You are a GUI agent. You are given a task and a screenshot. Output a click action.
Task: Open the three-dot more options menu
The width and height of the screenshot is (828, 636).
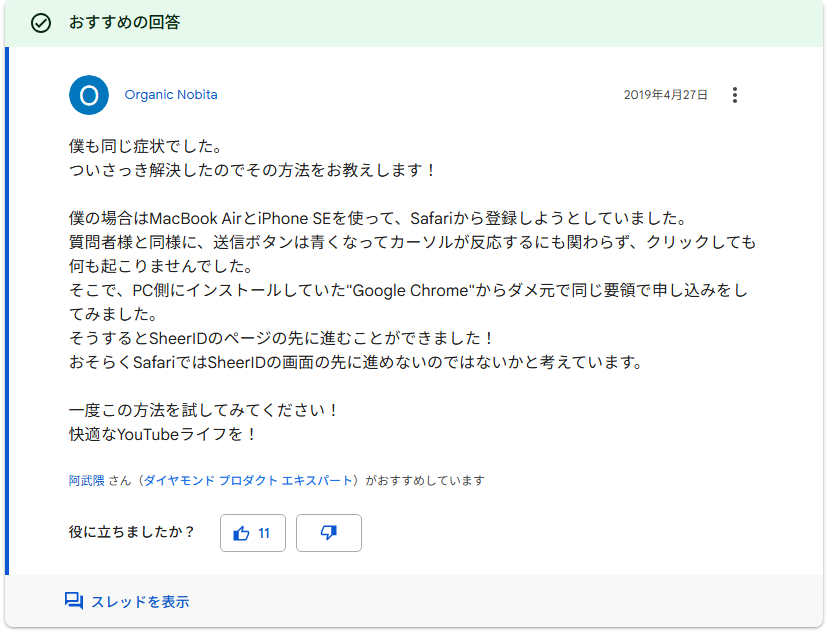pyautogui.click(x=735, y=95)
